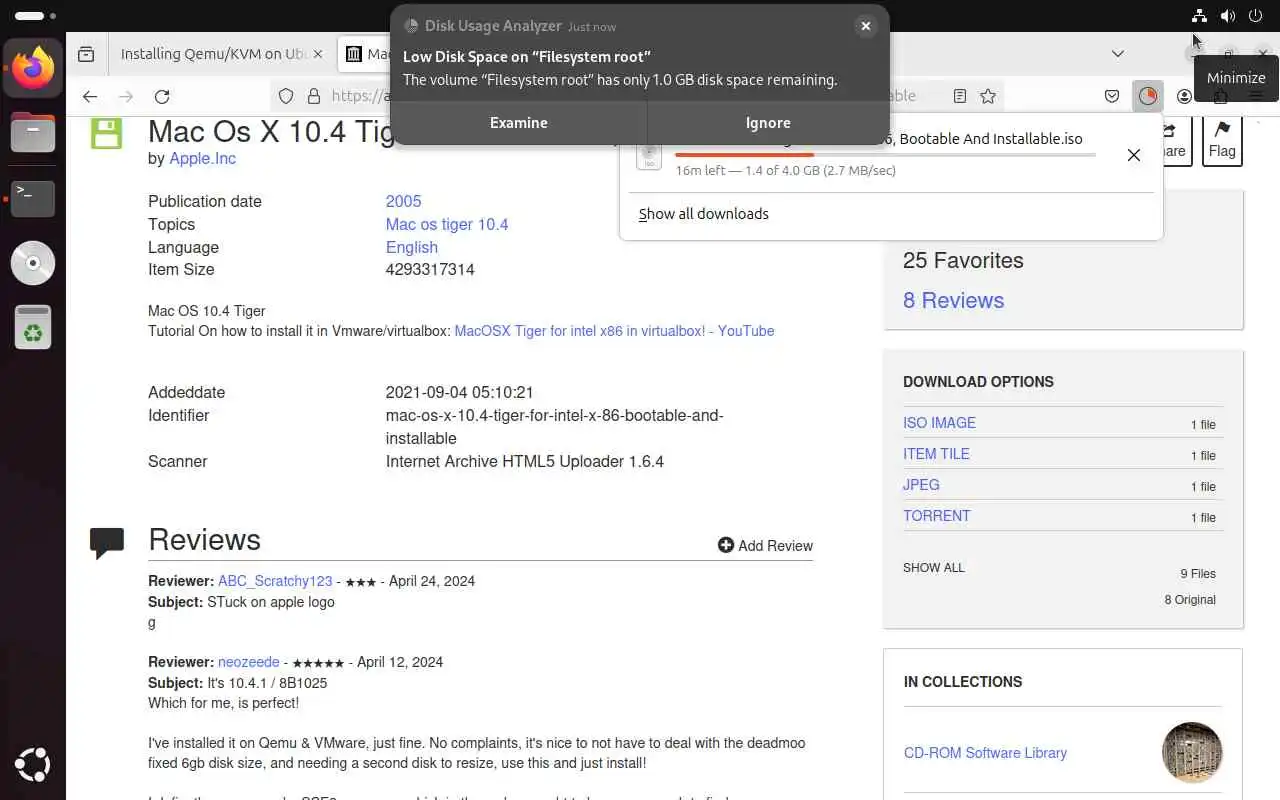The width and height of the screenshot is (1280, 800).
Task: Expand the list all tabs chevron
Action: 1118,54
